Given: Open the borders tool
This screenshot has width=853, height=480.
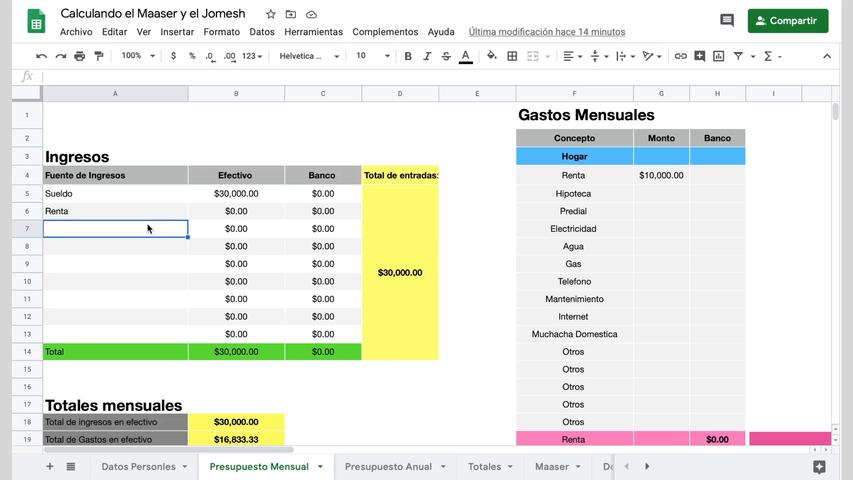Looking at the screenshot, I should click(x=512, y=56).
